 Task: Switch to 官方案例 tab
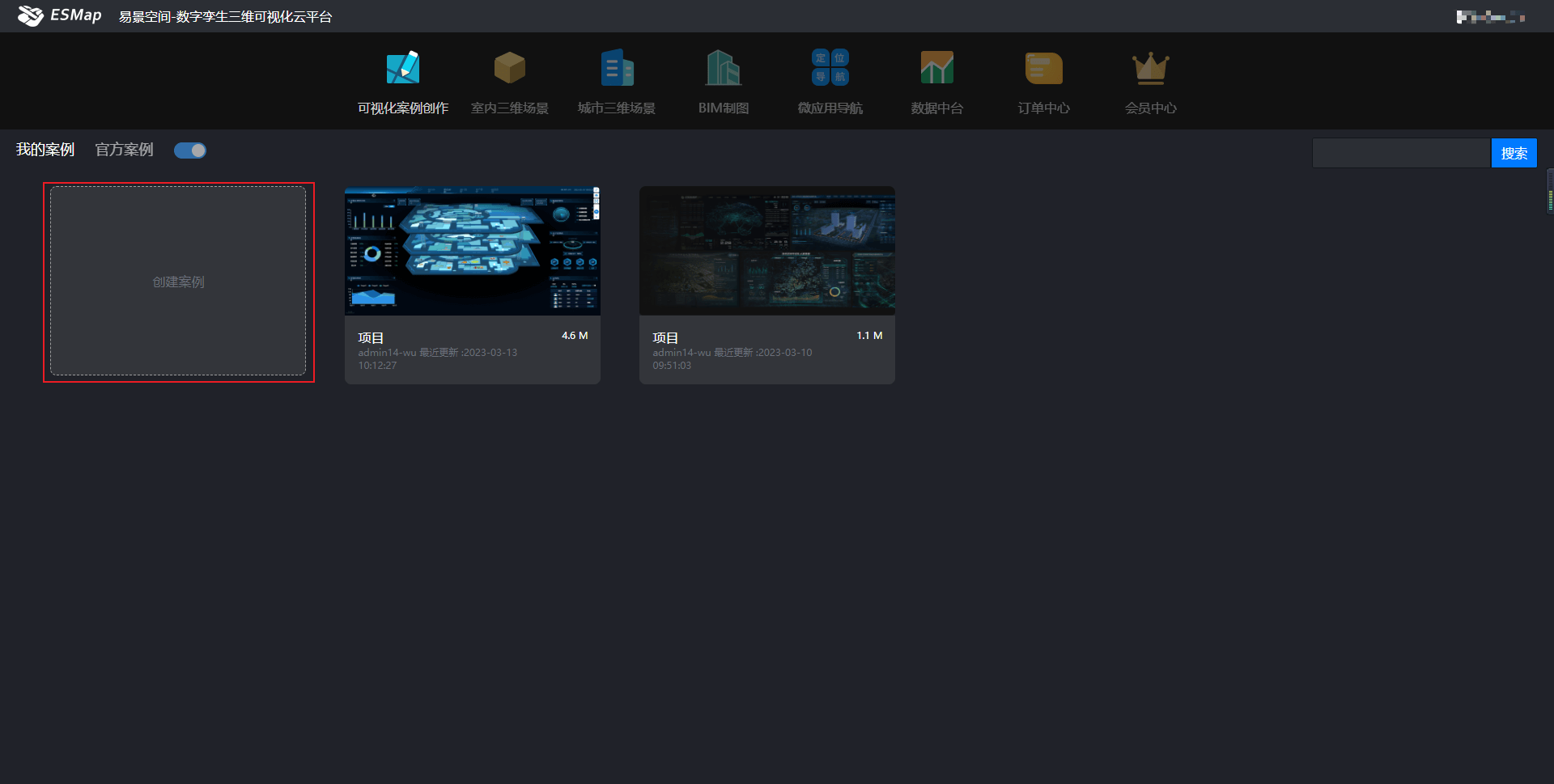pos(124,150)
